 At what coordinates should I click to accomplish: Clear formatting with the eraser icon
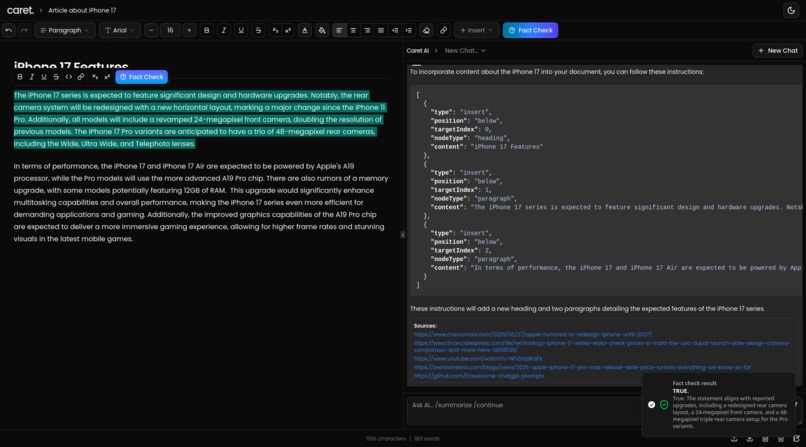coord(426,30)
